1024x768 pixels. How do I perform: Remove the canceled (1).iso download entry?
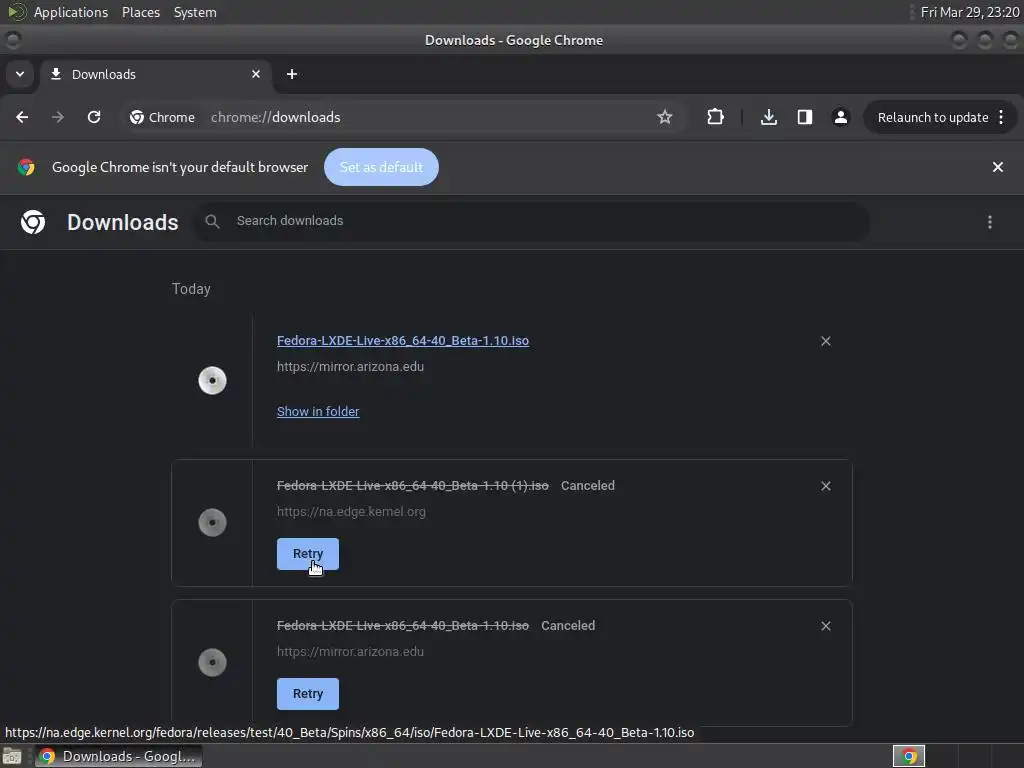click(x=825, y=486)
